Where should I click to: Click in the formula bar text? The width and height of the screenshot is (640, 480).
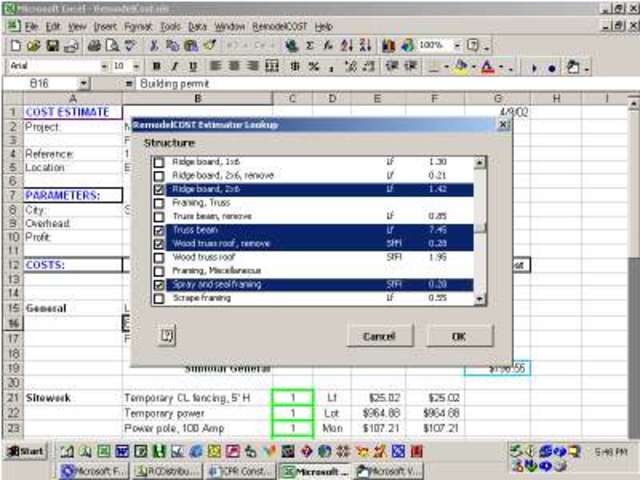coord(174,84)
